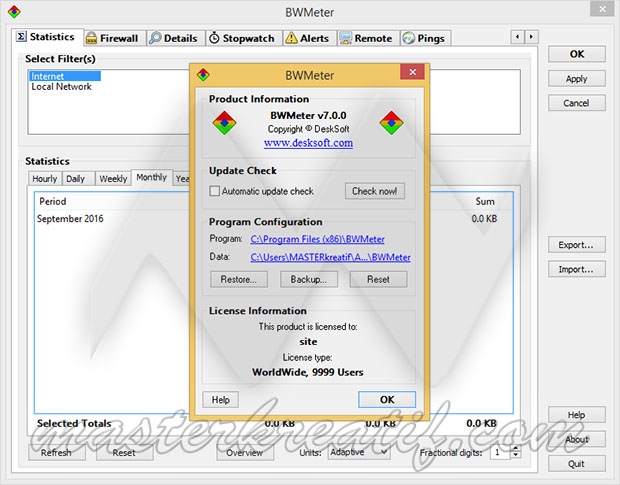Viewport: 620px width, 485px height.
Task: Click the warning triangle icon on Alerts tab
Action: 291,38
